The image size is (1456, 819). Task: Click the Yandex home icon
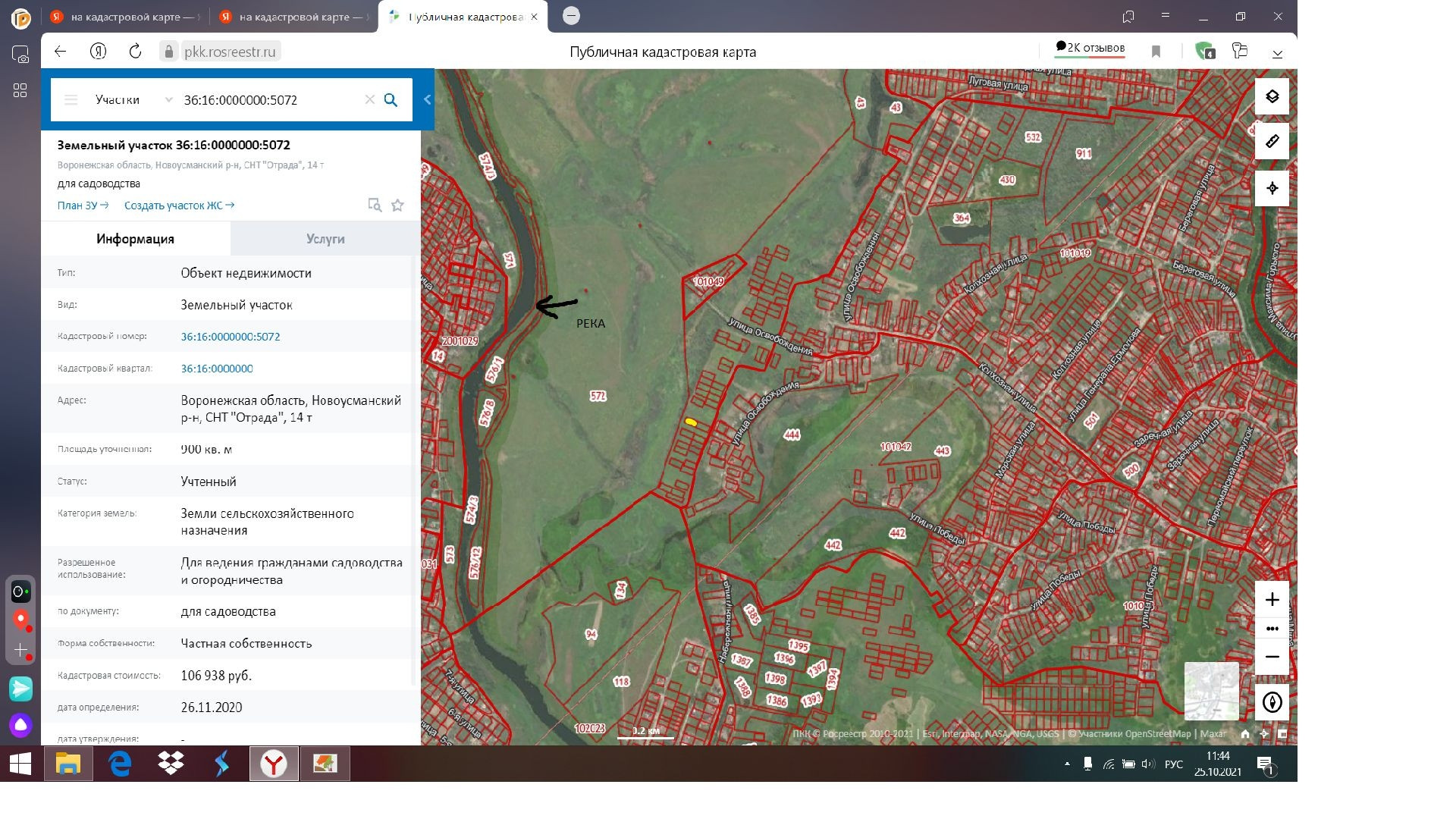[98, 52]
